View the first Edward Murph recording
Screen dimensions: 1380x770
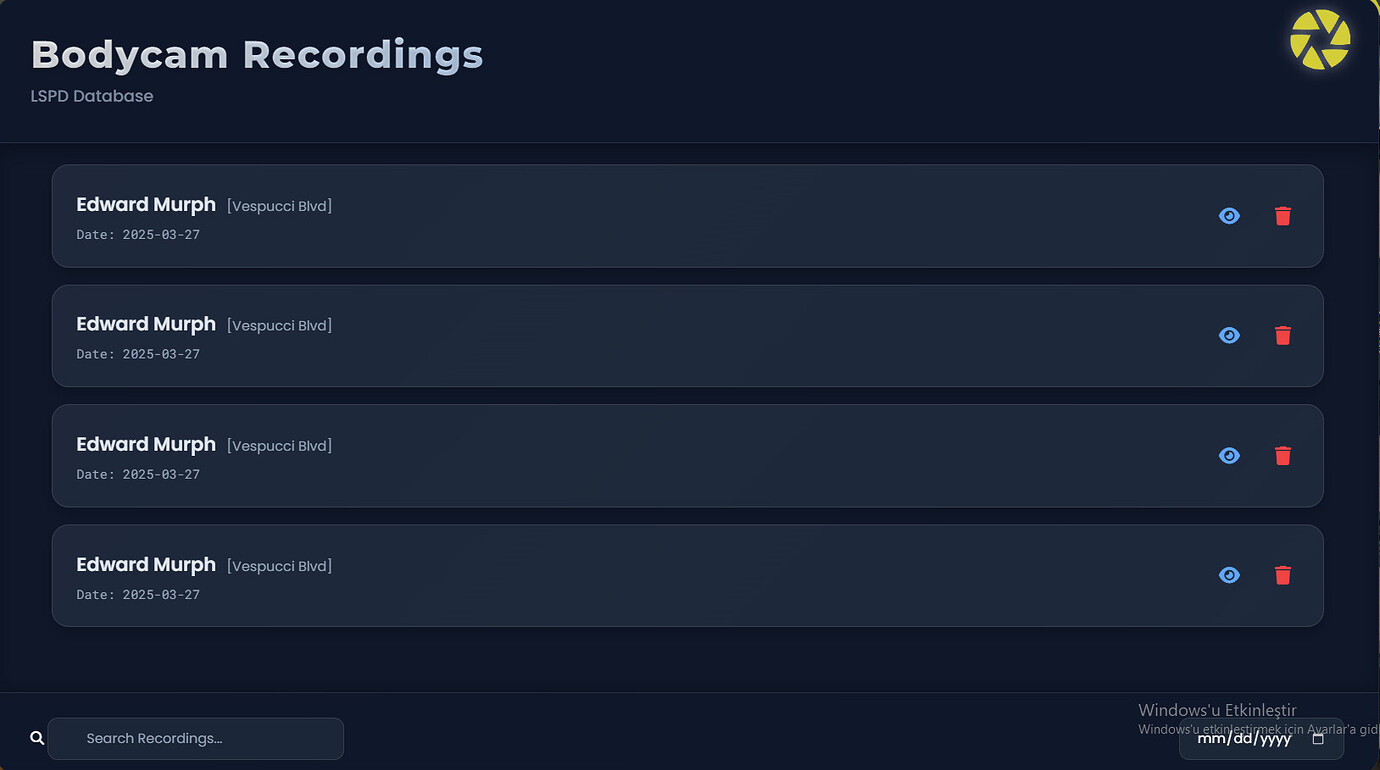(x=1229, y=216)
